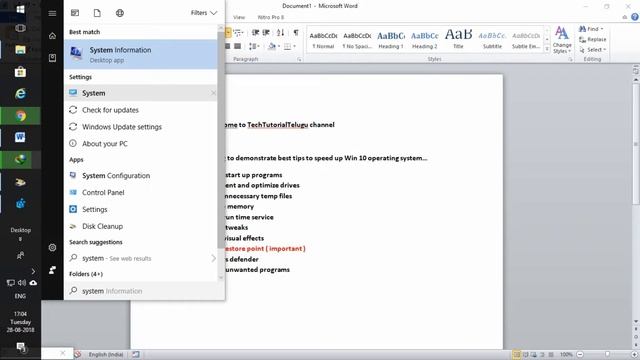The width and height of the screenshot is (640, 360).
Task: Switch to the View ribbon tab
Action: (239, 17)
